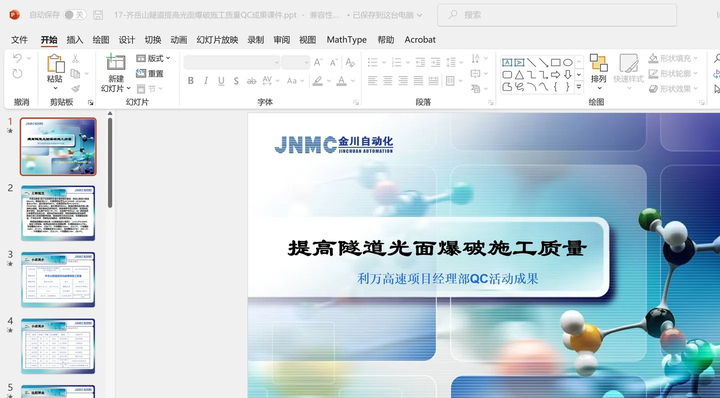Toggle Align Left paragraph
Image resolution: width=720 pixels, height=398 pixels.
(372, 81)
